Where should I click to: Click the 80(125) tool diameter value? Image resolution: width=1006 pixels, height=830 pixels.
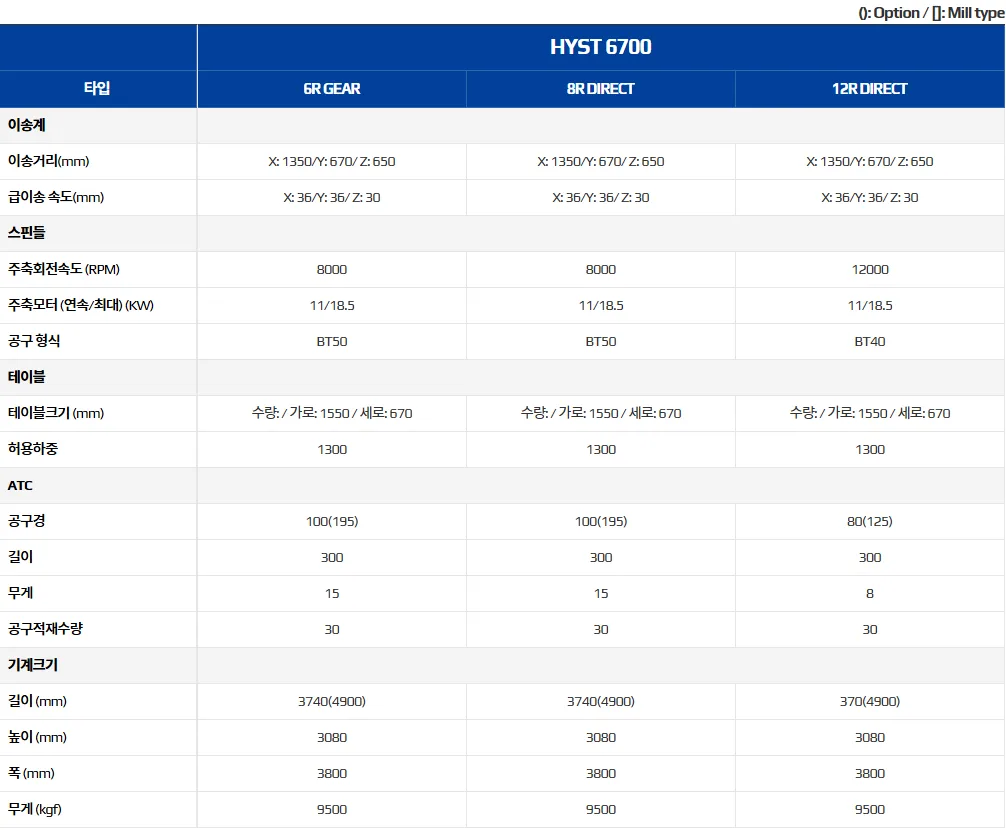[870, 521]
